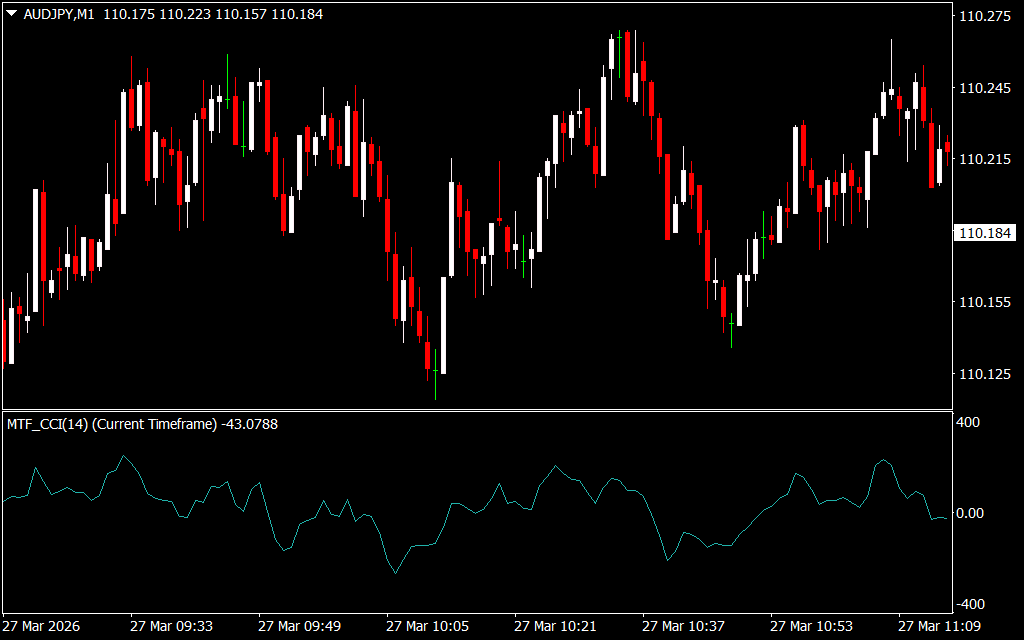Click the 110.125 price scale label
The image size is (1024, 640).
pyautogui.click(x=984, y=374)
